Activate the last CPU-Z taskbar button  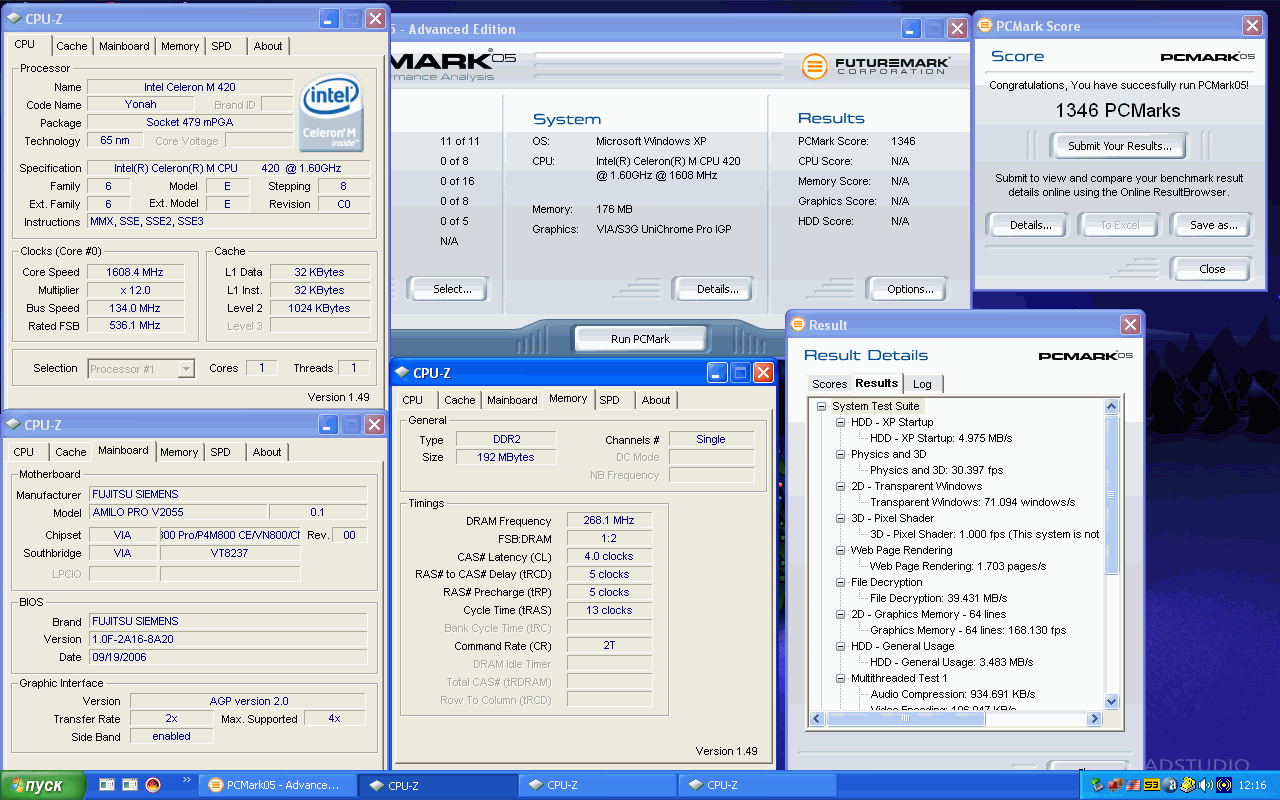(757, 785)
